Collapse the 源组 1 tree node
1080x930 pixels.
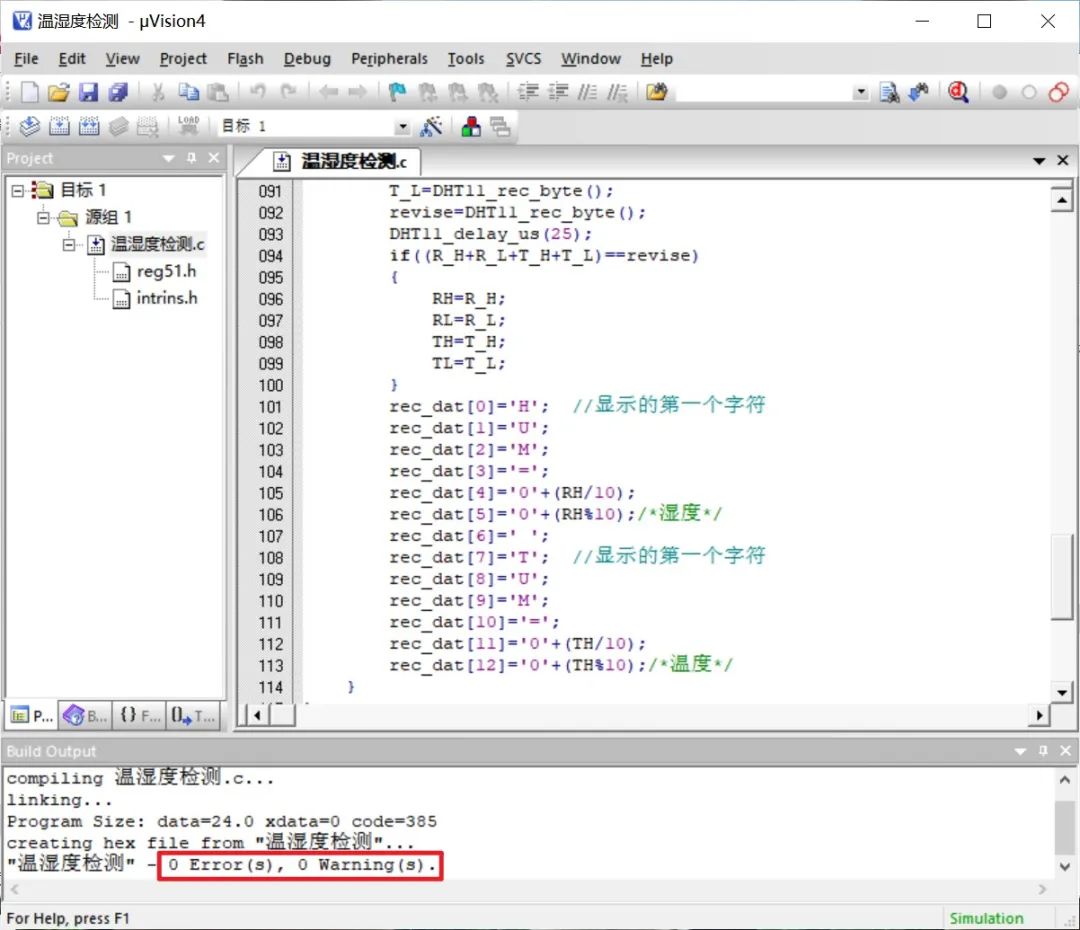coord(43,218)
